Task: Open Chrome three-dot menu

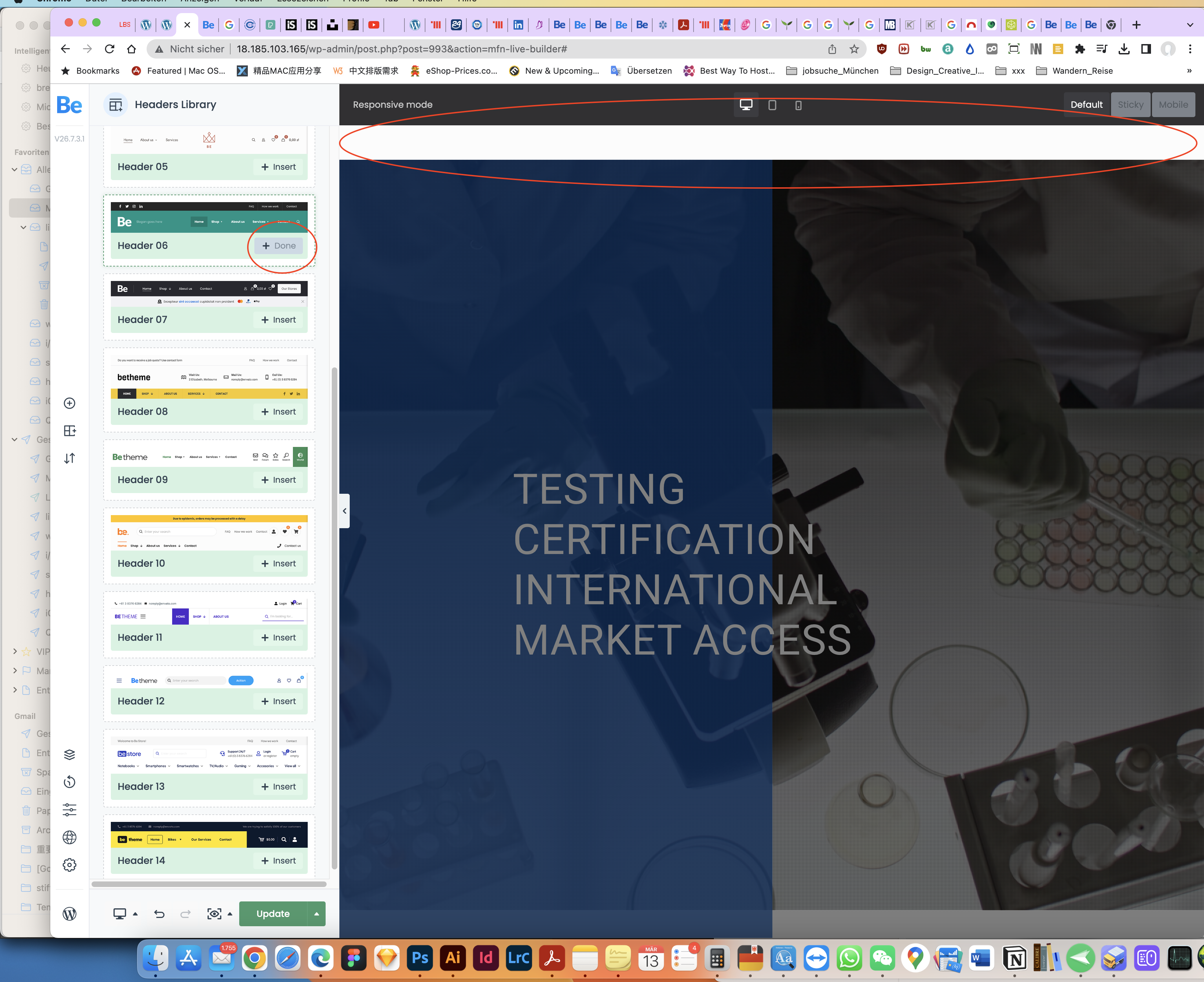Action: [1191, 49]
